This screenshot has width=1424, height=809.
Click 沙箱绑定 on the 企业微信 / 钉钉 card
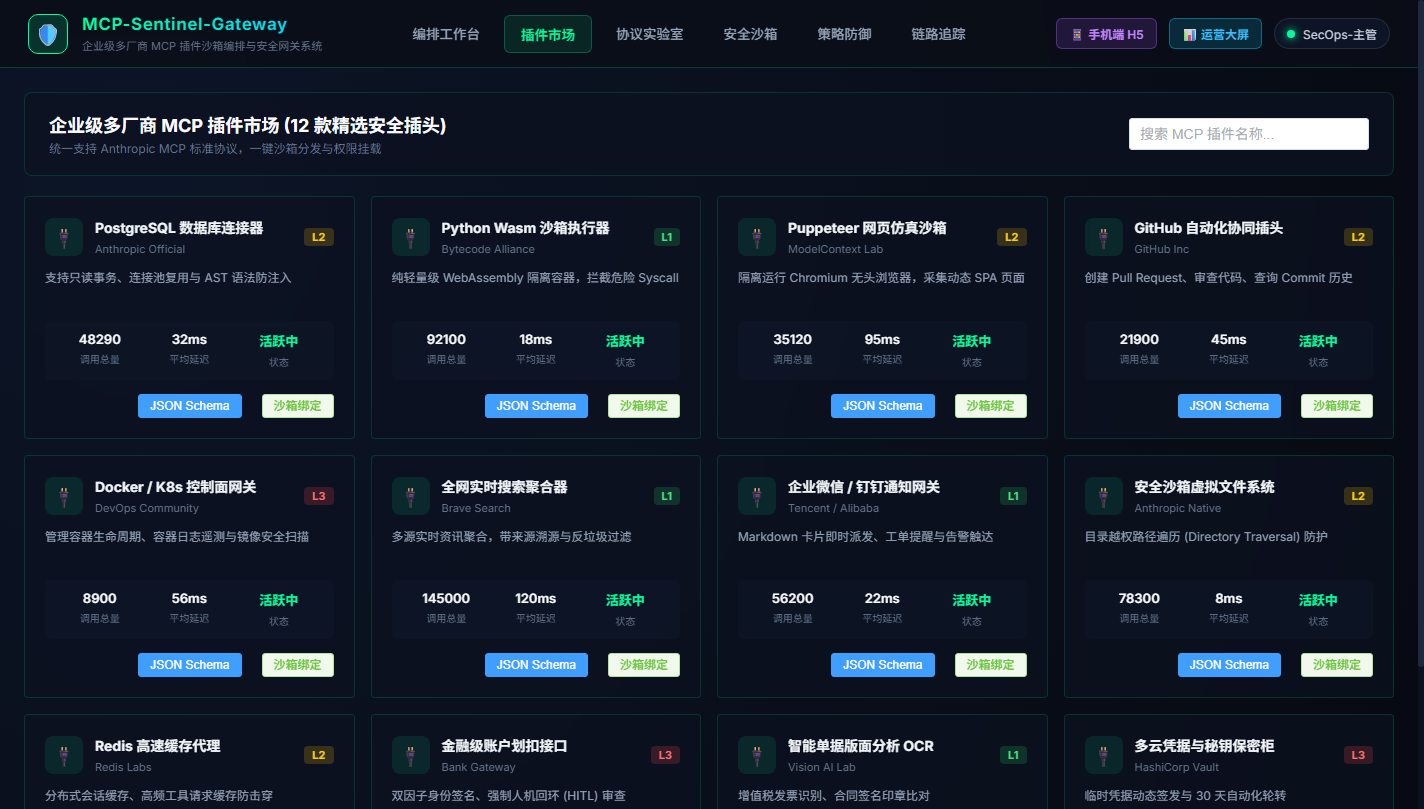pos(991,665)
